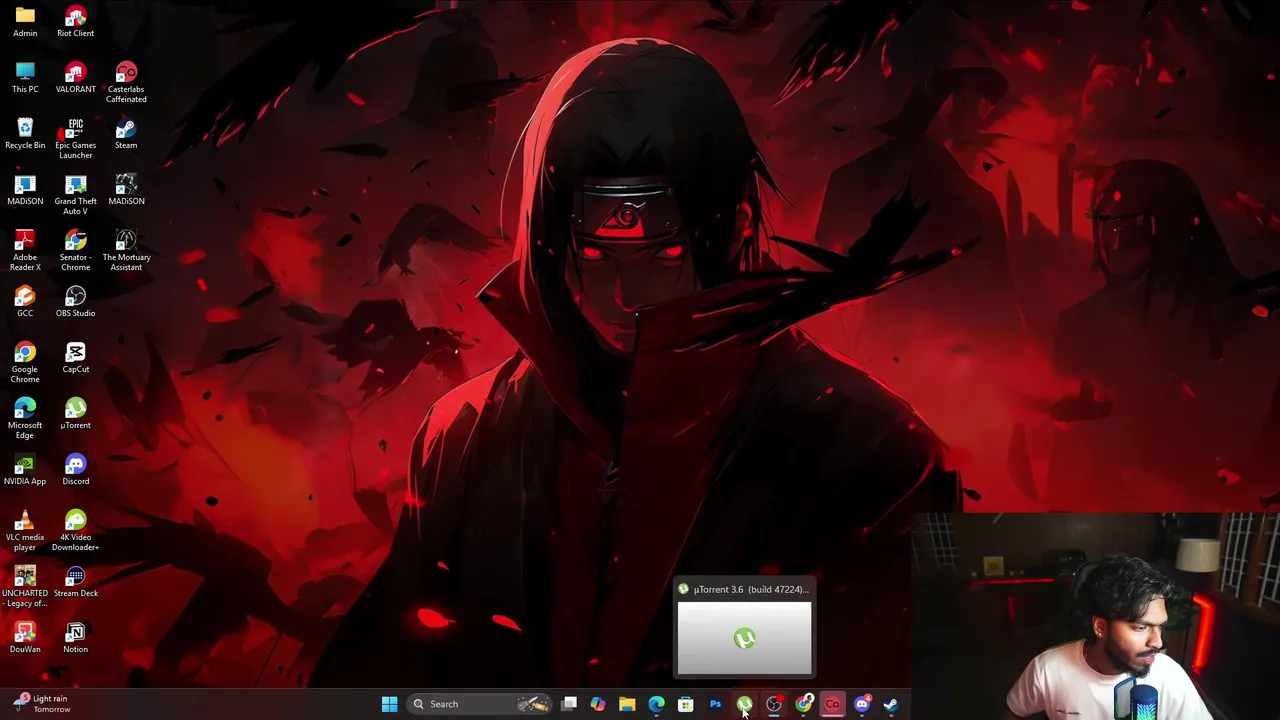
Task: Select the Senator - Chrome shortcut
Action: click(x=75, y=250)
